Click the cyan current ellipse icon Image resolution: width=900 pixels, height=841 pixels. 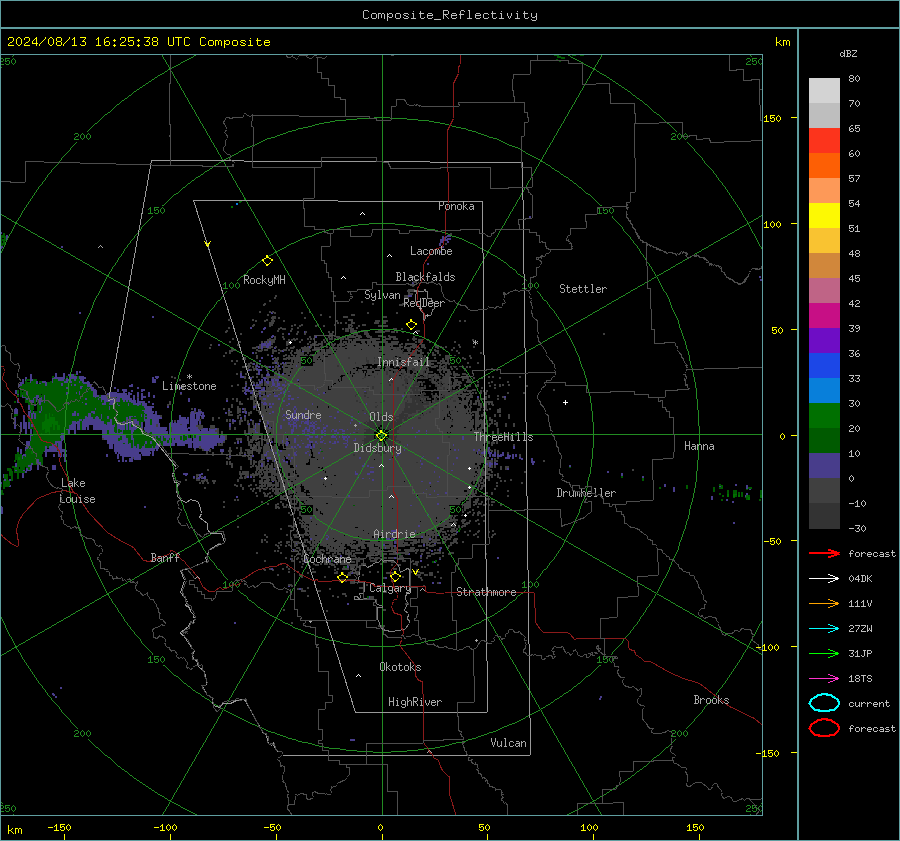tap(824, 703)
